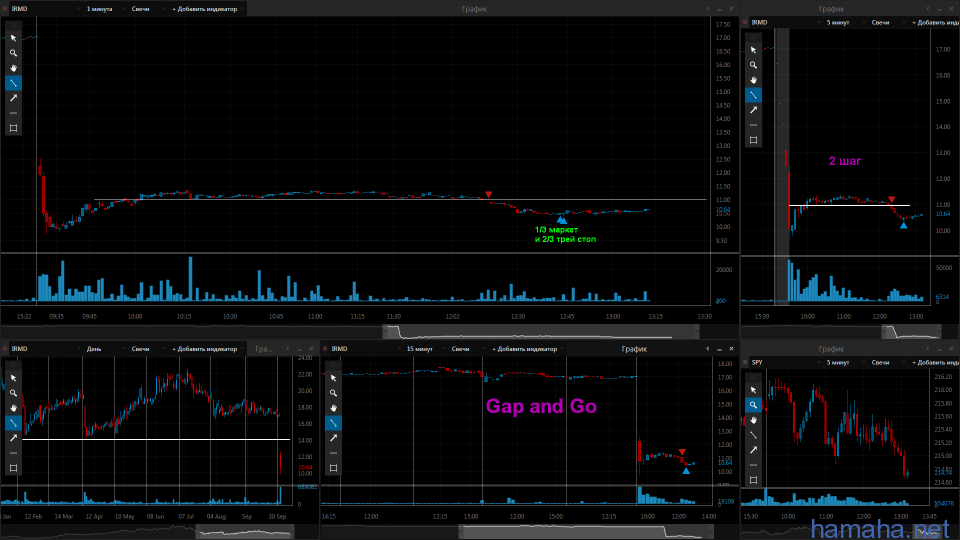Click the График tab of the 15 минут window
Viewport: 960px width, 540px height.
(634, 349)
